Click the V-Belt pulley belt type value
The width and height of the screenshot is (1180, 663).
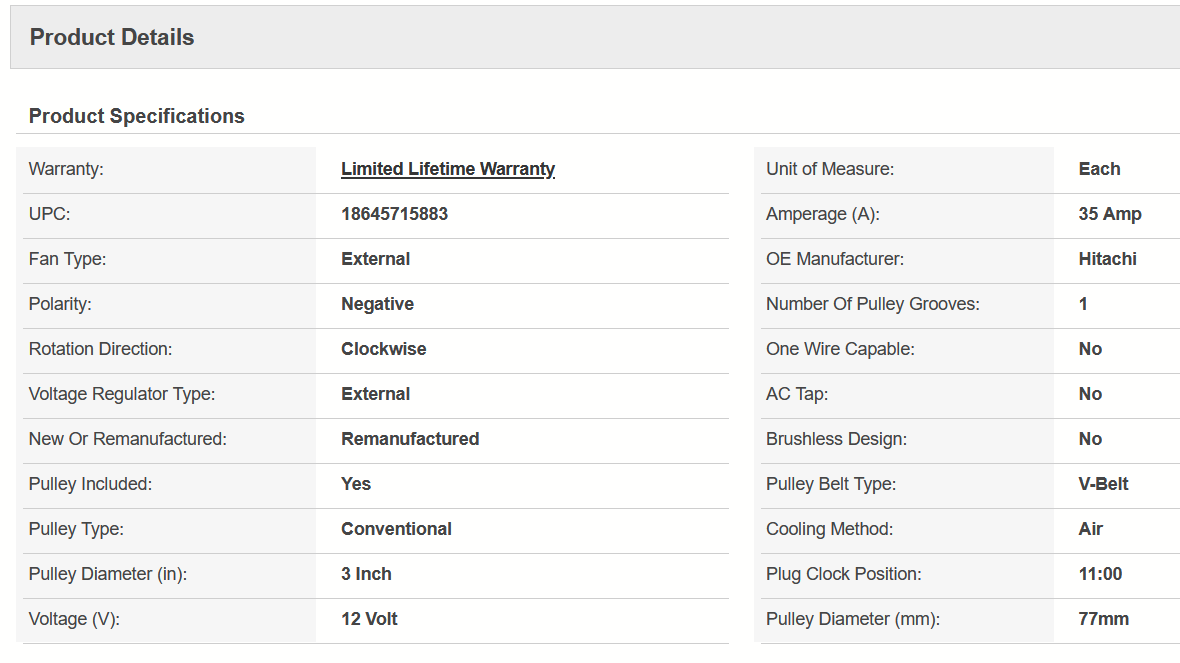click(1103, 484)
